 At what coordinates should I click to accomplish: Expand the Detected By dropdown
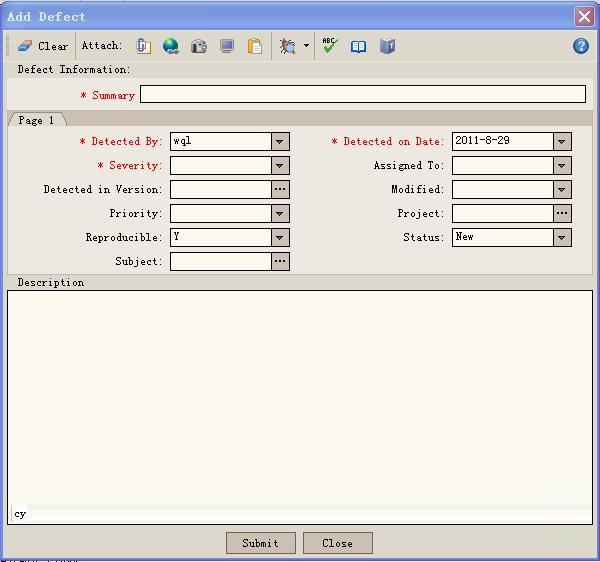tap(280, 142)
